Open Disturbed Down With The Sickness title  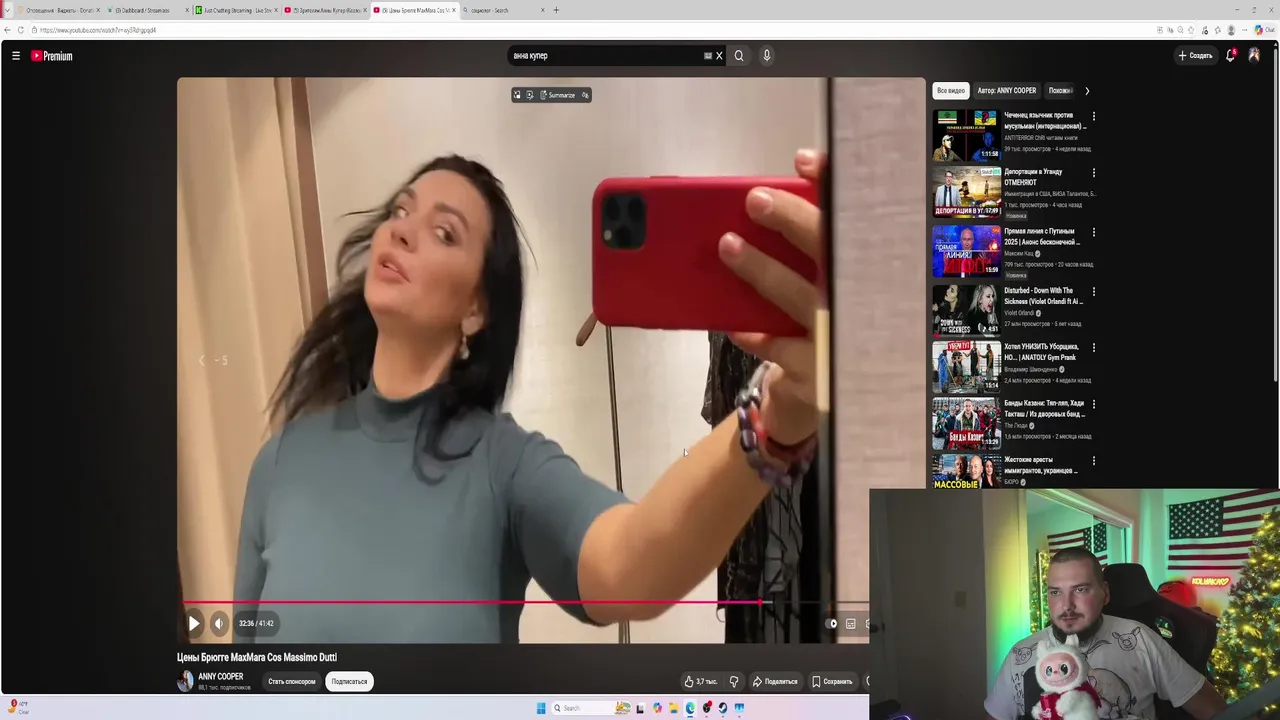(x=1043, y=296)
